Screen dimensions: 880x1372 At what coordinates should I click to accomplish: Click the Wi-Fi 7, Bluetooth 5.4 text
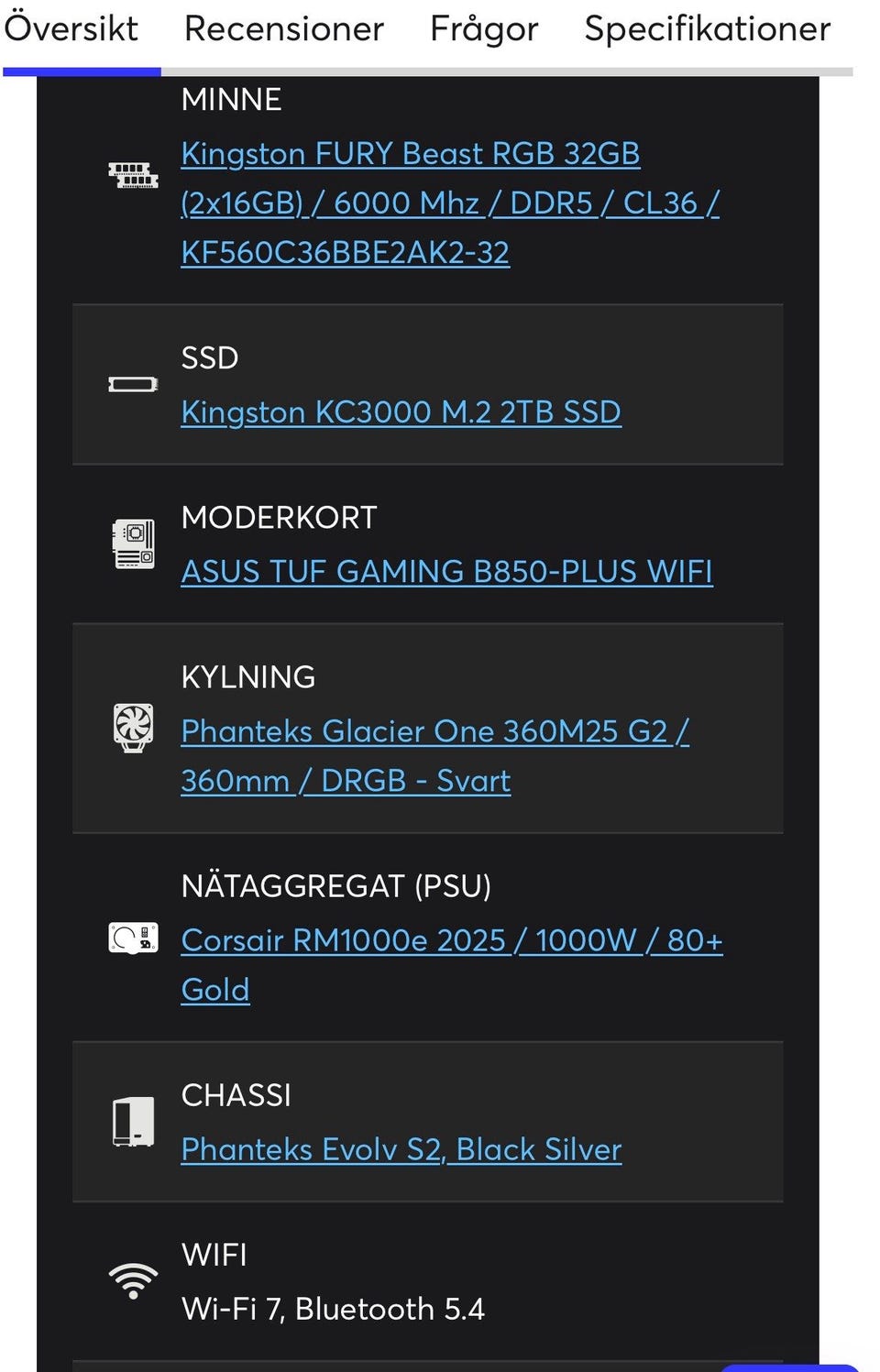tap(333, 1308)
